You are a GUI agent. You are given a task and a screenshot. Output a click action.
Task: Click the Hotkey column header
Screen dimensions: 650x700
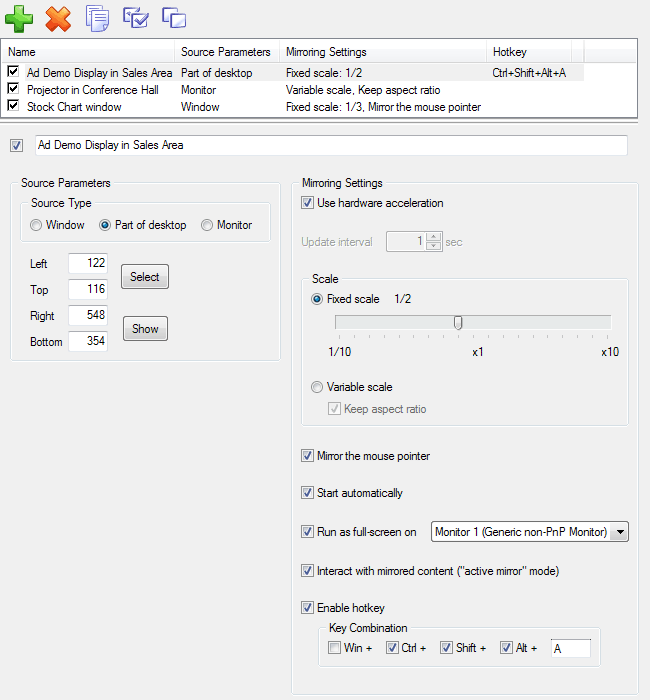529,52
